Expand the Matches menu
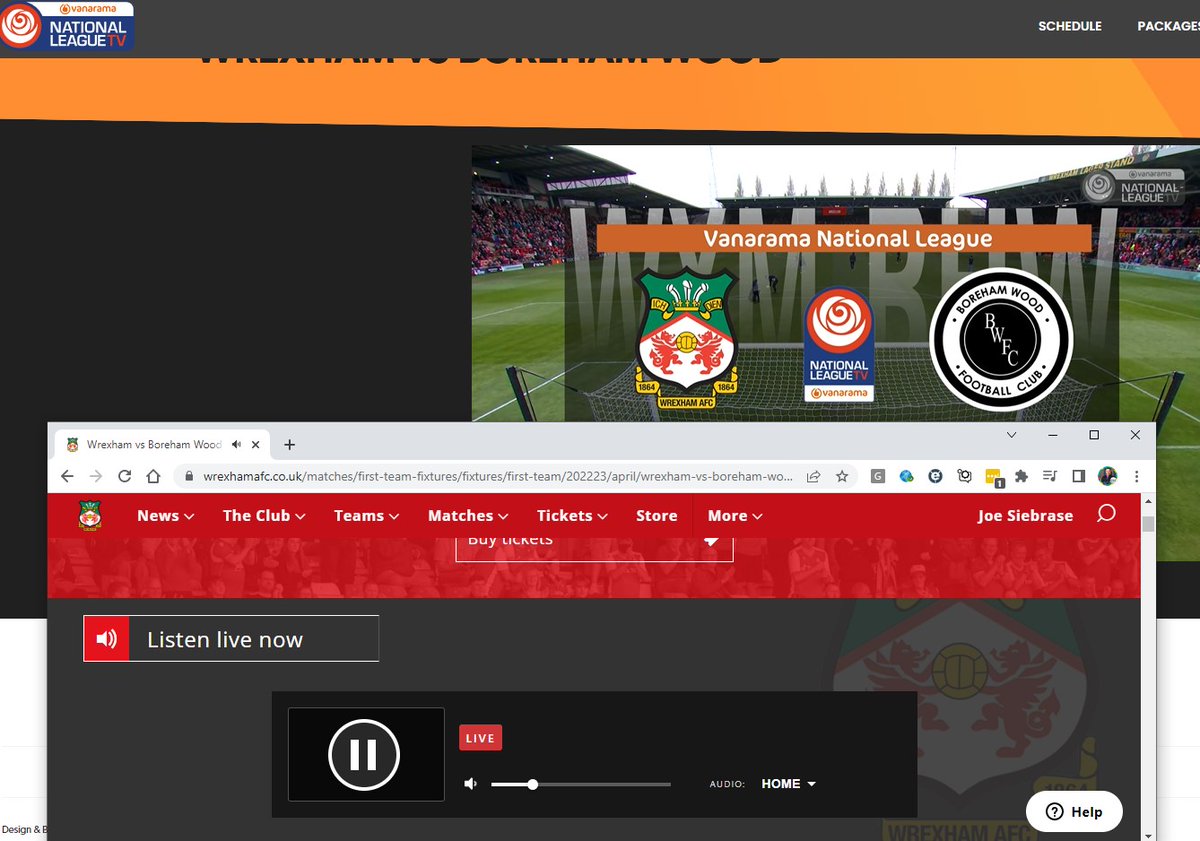 pos(468,516)
